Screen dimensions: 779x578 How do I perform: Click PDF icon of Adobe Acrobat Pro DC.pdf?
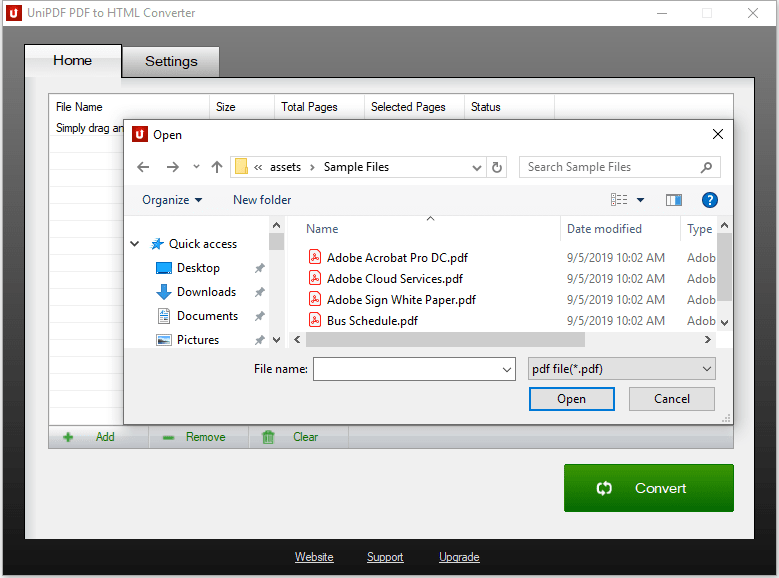point(315,256)
